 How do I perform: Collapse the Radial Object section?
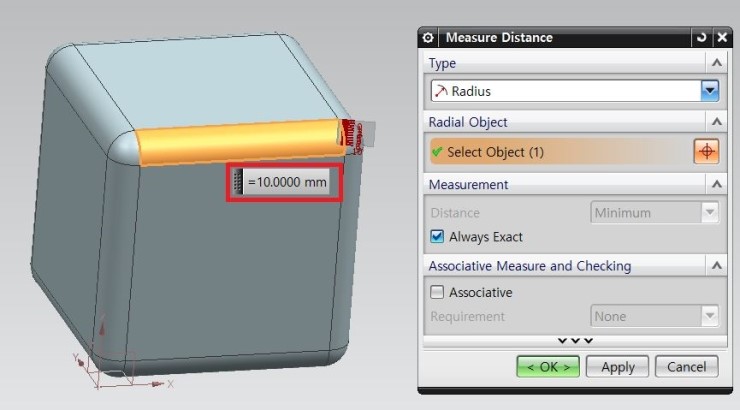tap(716, 122)
